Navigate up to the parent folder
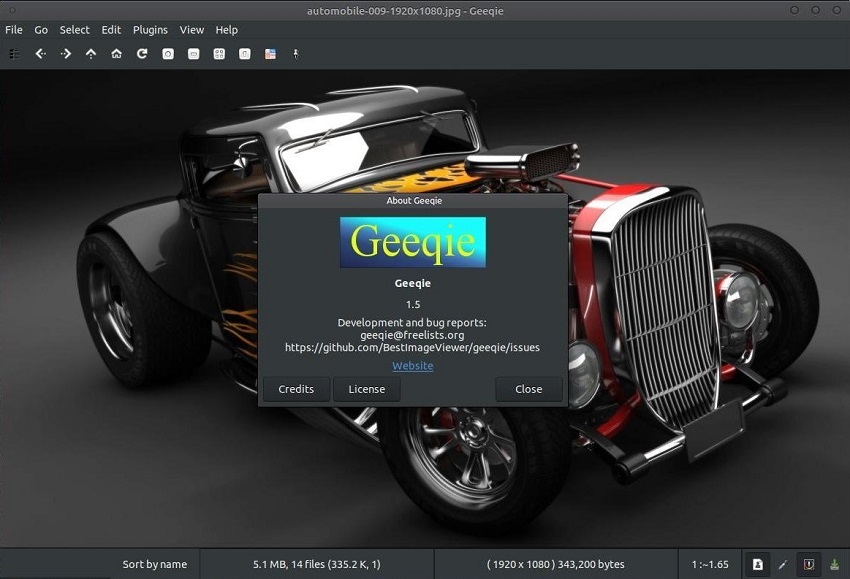The width and height of the screenshot is (850, 579). click(89, 54)
